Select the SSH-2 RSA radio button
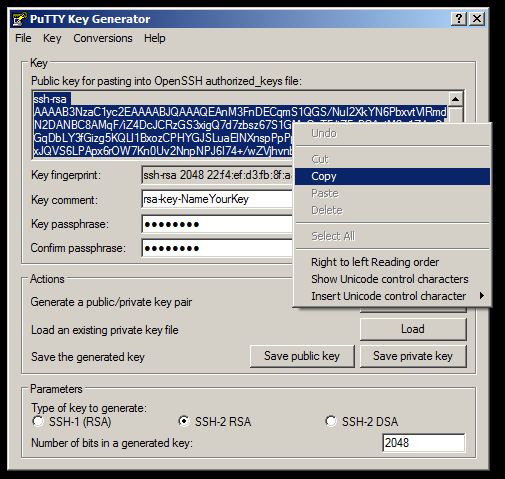This screenshot has width=505, height=479. pyautogui.click(x=184, y=421)
